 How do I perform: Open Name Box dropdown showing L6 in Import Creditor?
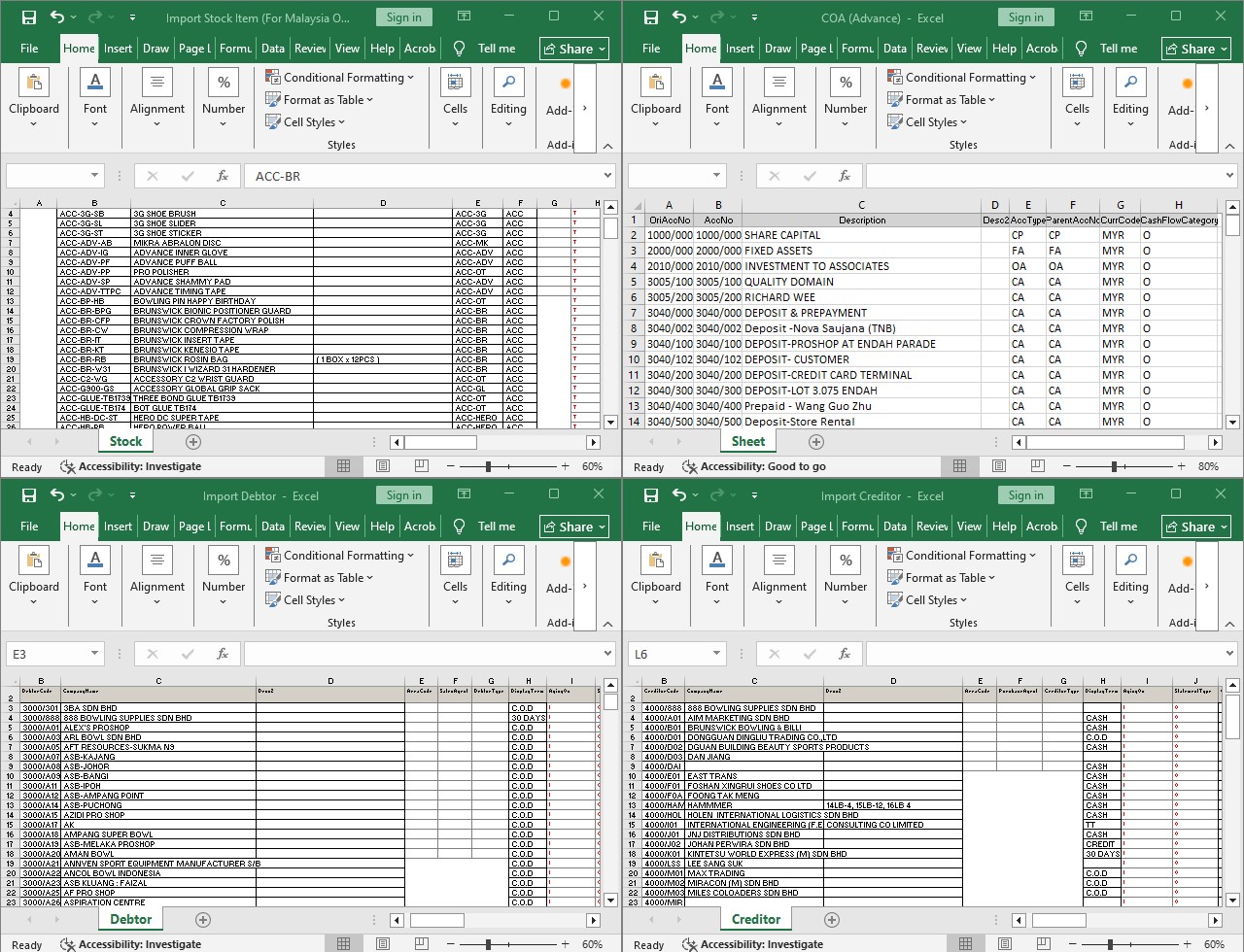(x=716, y=654)
